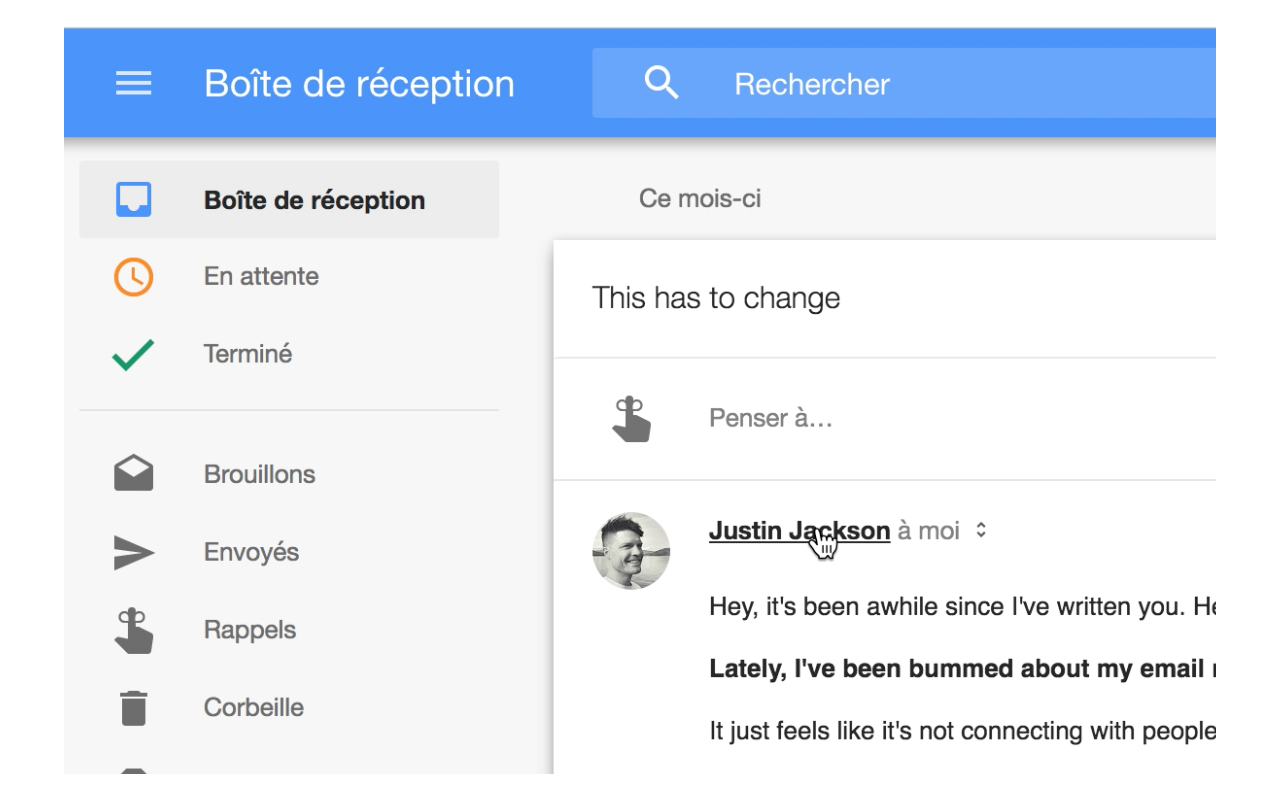Click the open envelope drafts icon
Viewport: 1280px width, 800px height.
click(x=133, y=473)
